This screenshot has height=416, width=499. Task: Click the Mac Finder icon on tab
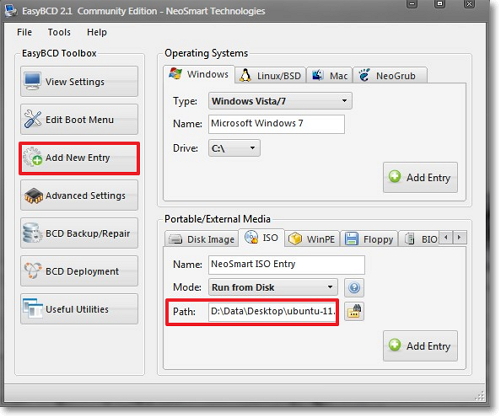point(317,75)
